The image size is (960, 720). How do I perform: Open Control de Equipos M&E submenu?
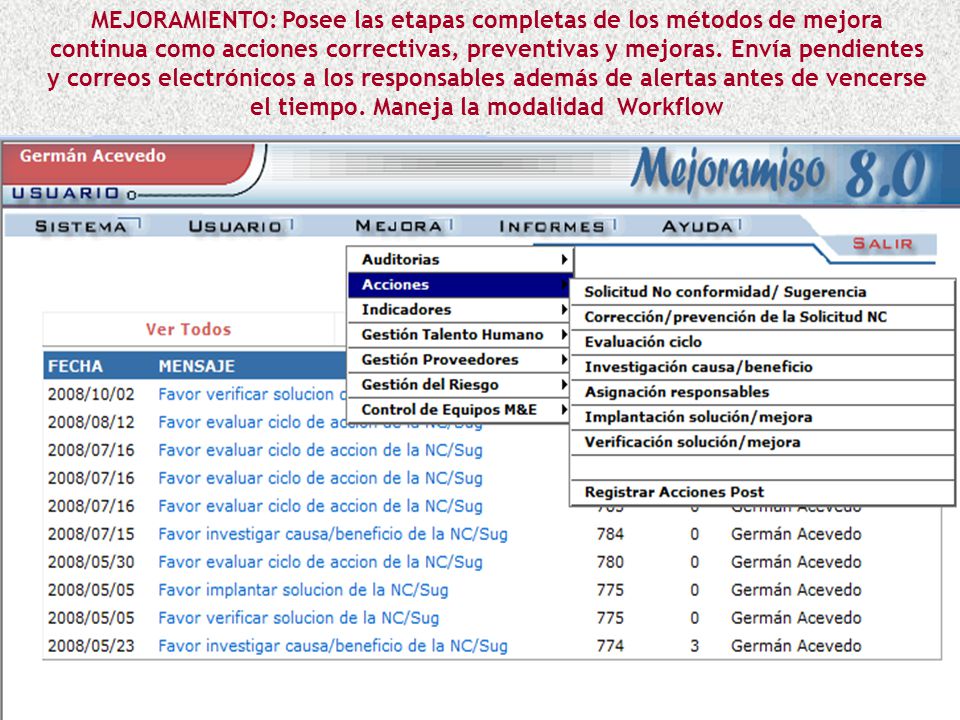pos(460,410)
